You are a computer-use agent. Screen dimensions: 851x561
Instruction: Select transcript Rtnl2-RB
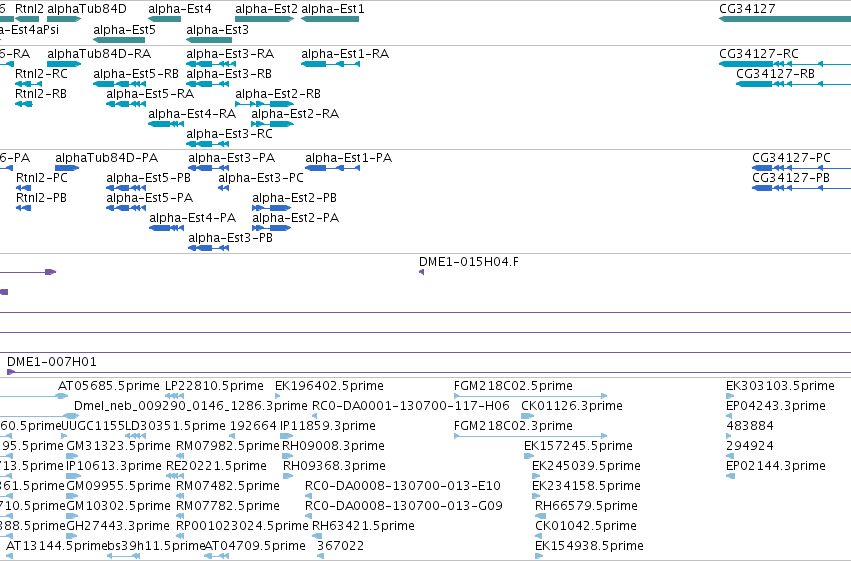point(41,94)
